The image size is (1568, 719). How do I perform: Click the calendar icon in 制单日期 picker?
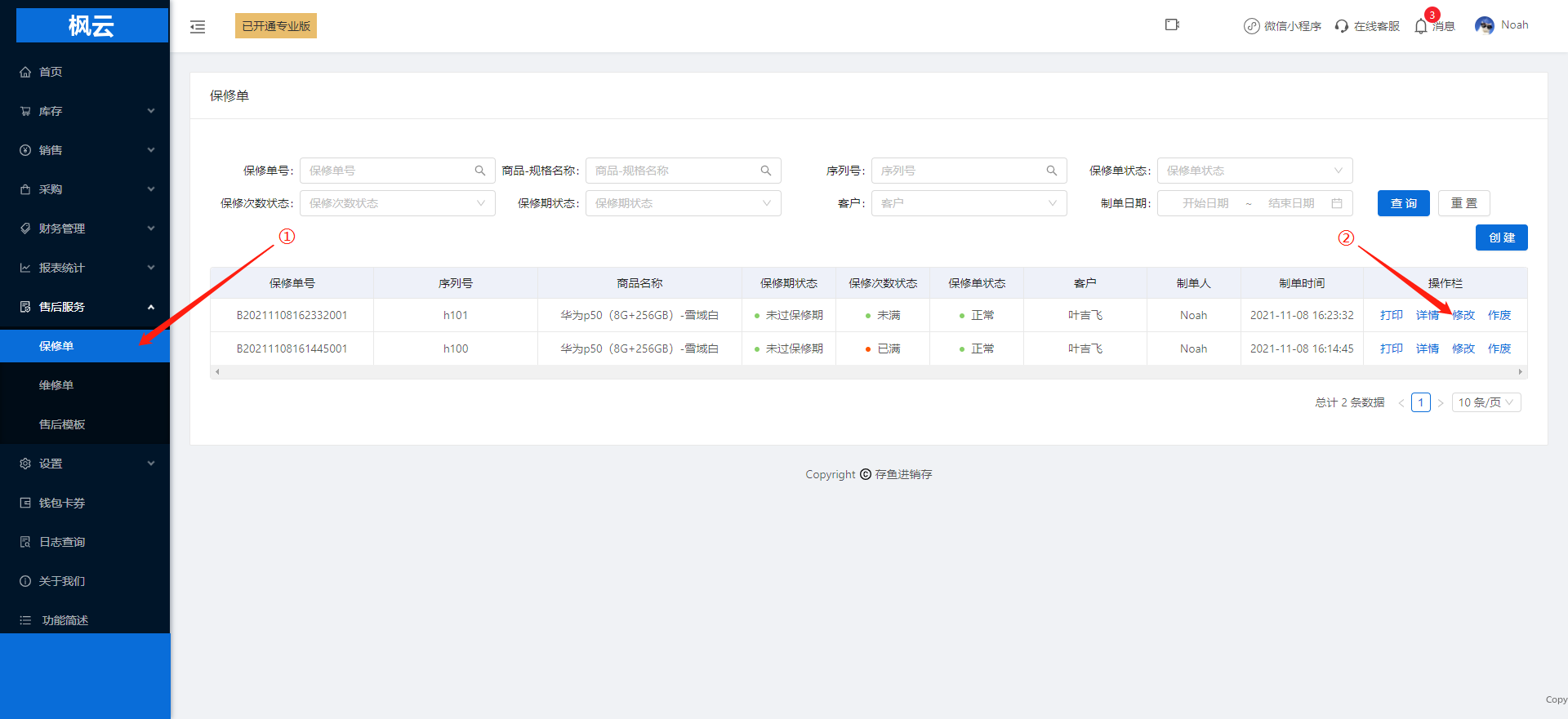point(1337,203)
